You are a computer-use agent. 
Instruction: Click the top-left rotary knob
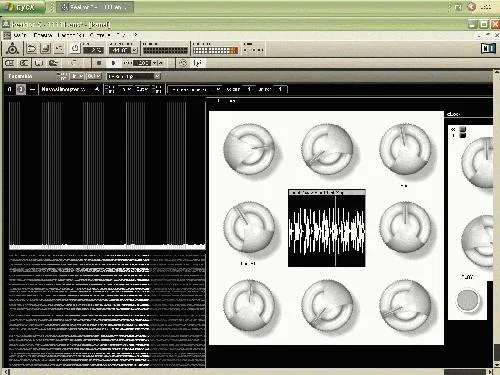[249, 149]
